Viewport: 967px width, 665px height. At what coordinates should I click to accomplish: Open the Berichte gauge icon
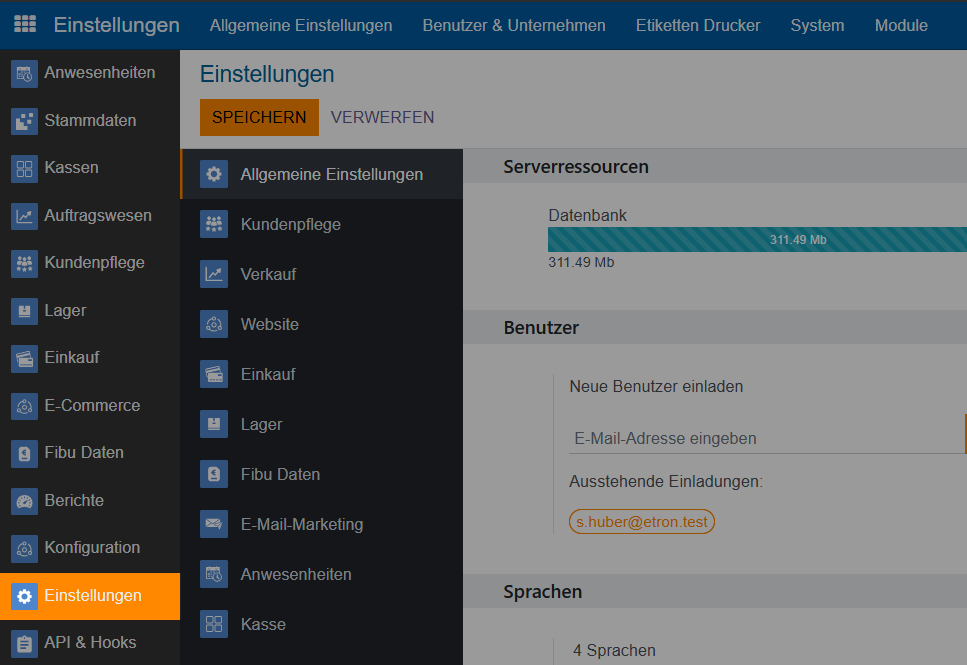point(25,501)
